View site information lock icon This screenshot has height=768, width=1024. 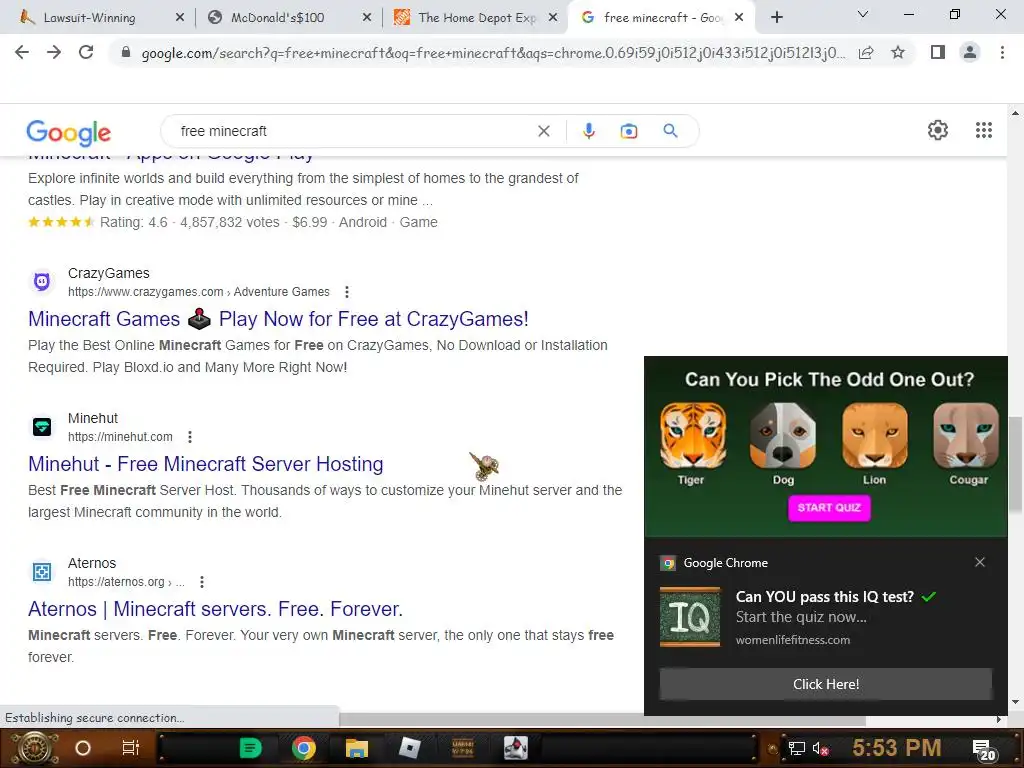(126, 53)
